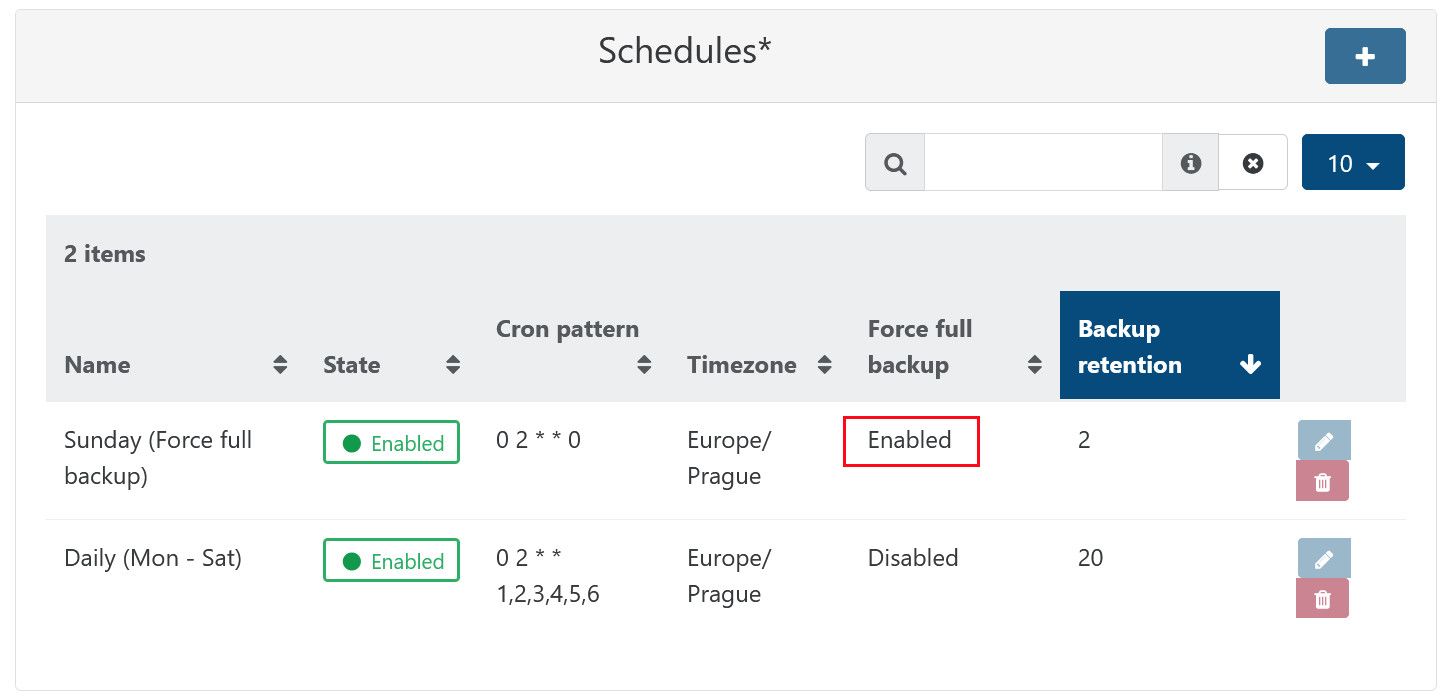
Task: Delete the Daily (Mon - Sat) schedule
Action: 1322,598
